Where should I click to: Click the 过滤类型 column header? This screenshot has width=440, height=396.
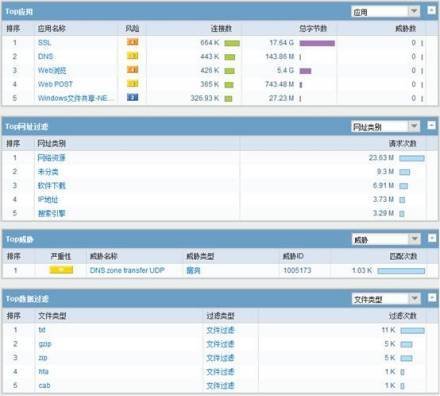pos(220,316)
